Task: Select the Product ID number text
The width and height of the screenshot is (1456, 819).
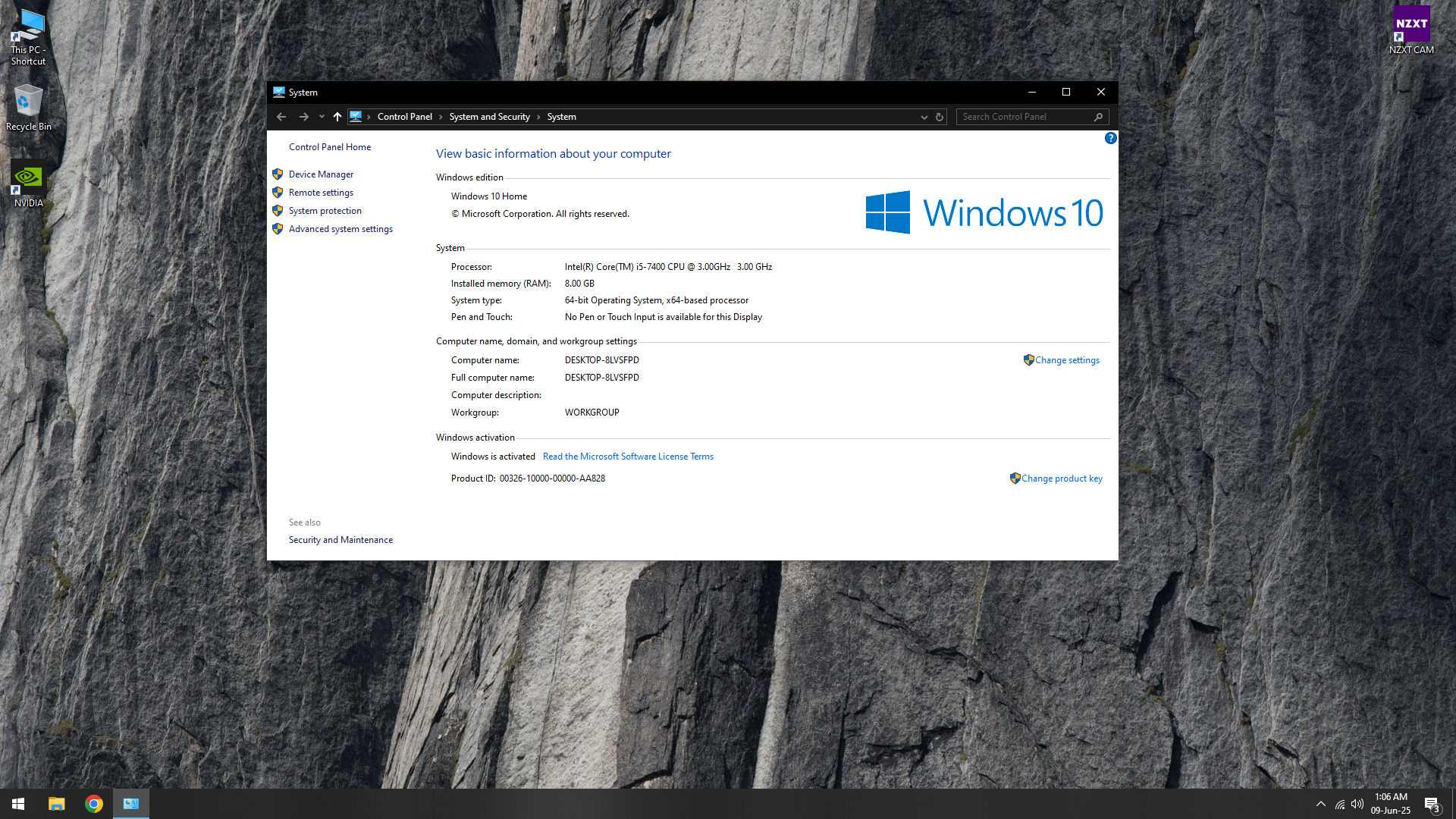Action: click(x=552, y=479)
